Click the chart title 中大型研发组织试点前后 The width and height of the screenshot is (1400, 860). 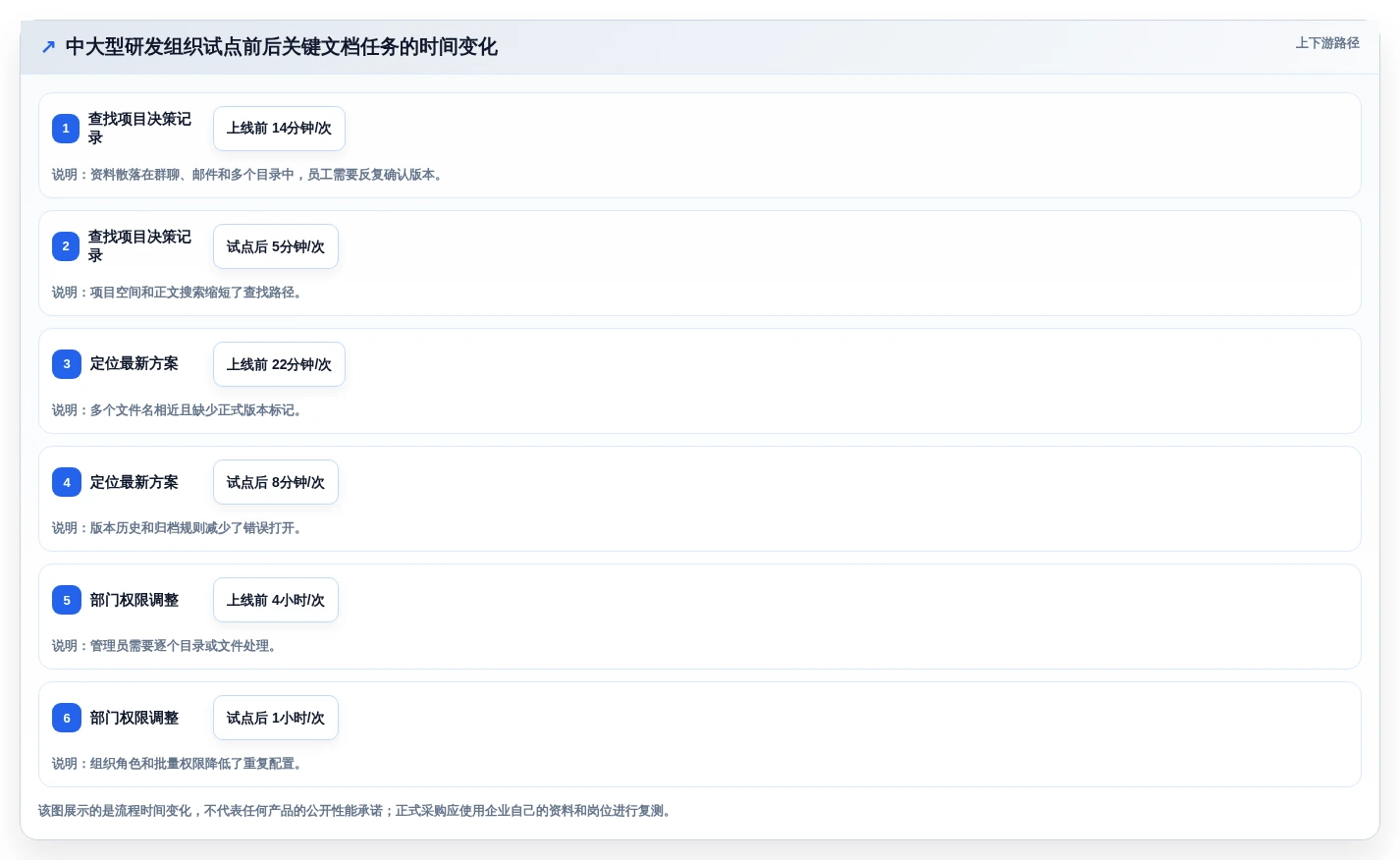282,47
